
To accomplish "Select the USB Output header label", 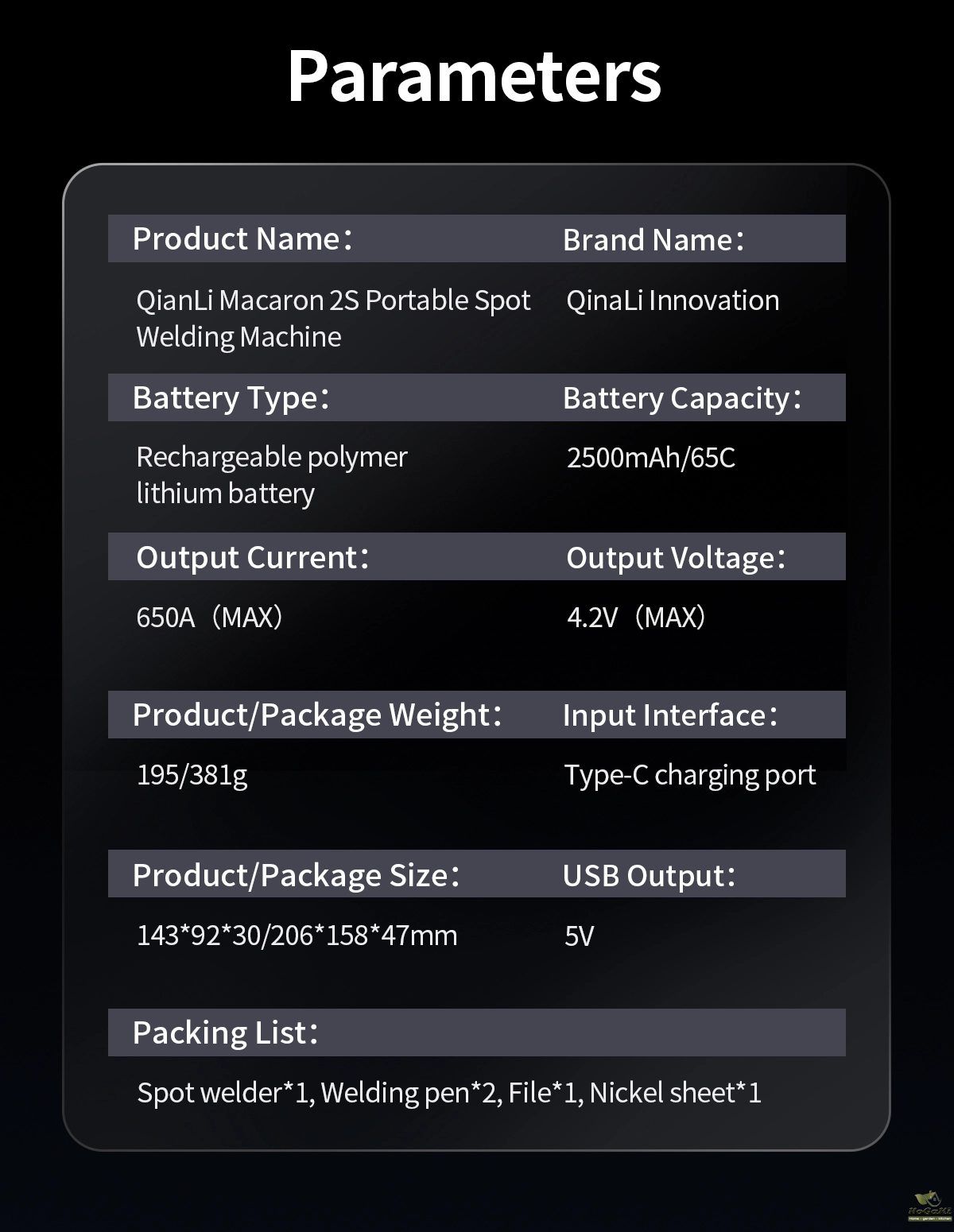I will pos(649,875).
